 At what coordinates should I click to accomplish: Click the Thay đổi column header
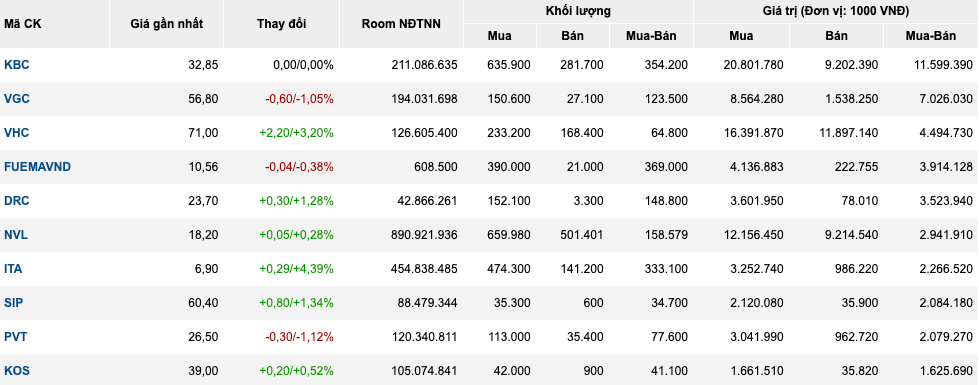pyautogui.click(x=282, y=24)
